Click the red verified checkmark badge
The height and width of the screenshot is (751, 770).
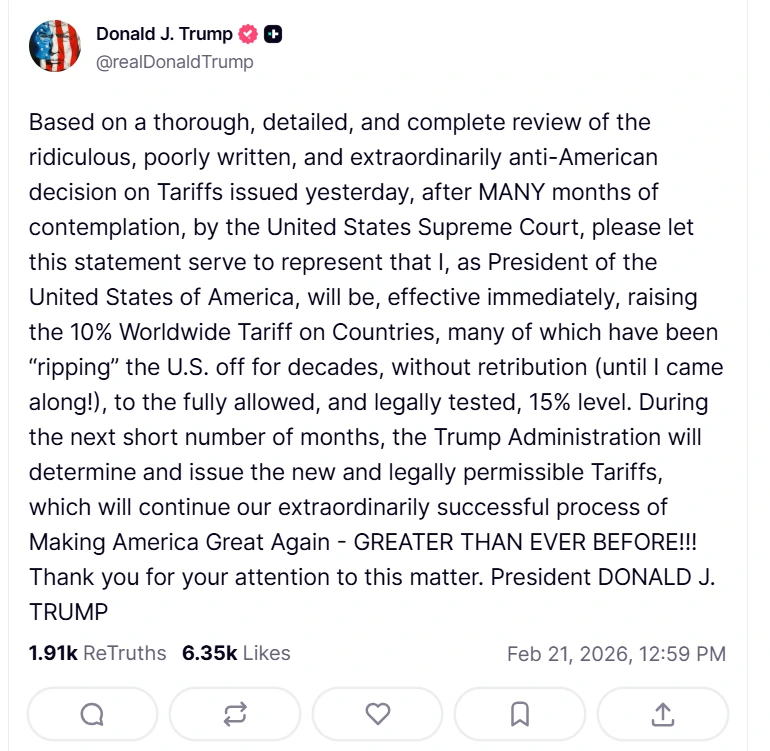(248, 34)
